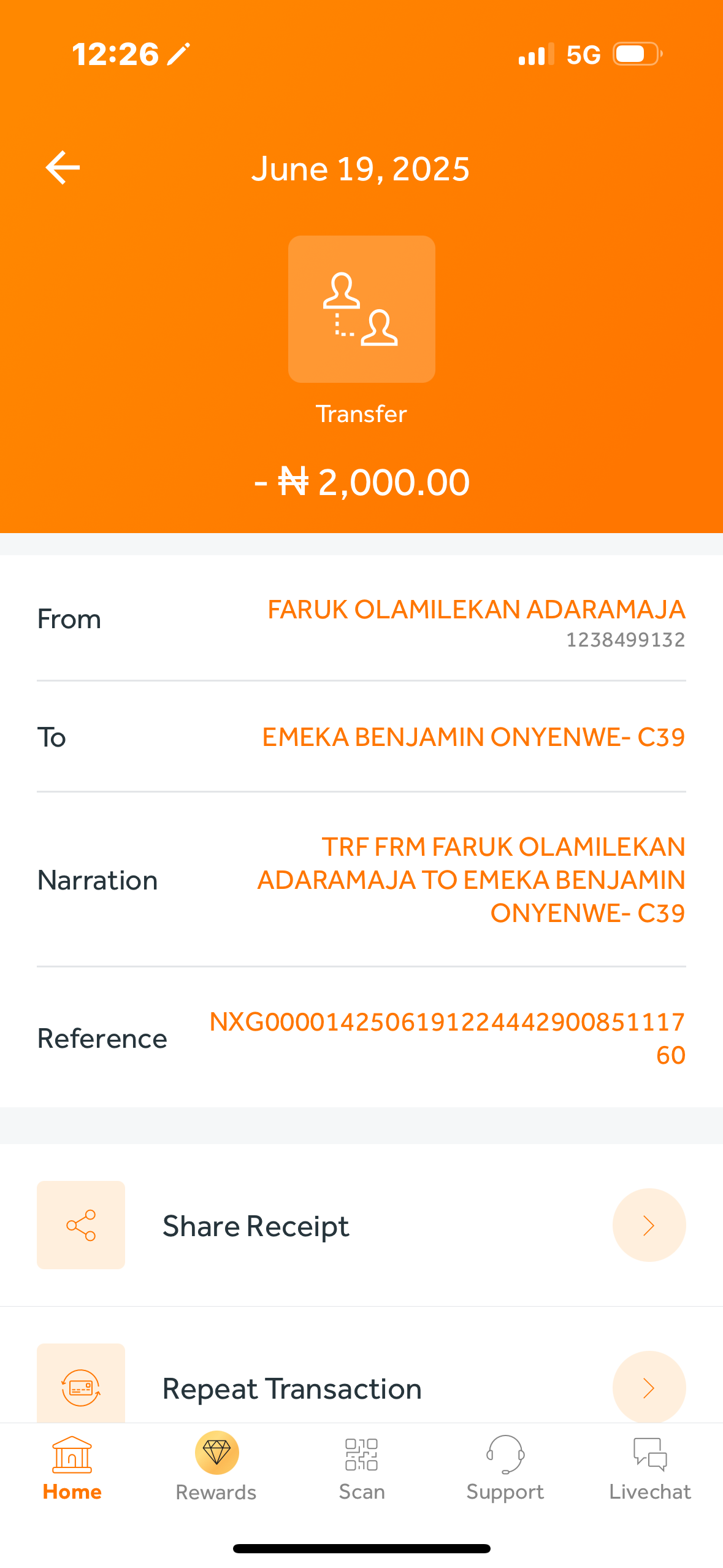723x1568 pixels.
Task: Open the Rewards diamond icon
Action: tap(216, 1452)
